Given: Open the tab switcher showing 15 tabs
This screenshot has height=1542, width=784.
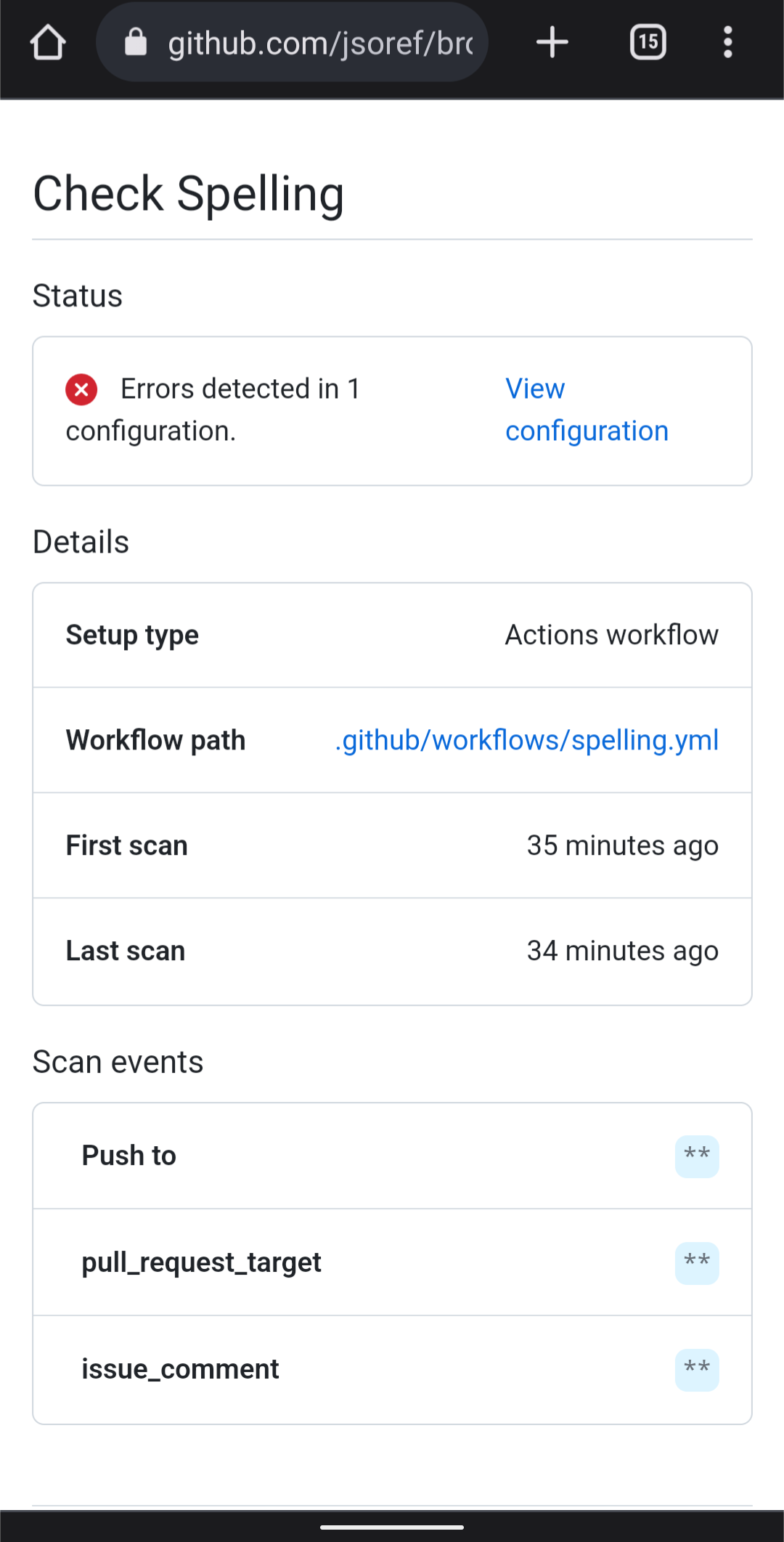Looking at the screenshot, I should coord(647,41).
